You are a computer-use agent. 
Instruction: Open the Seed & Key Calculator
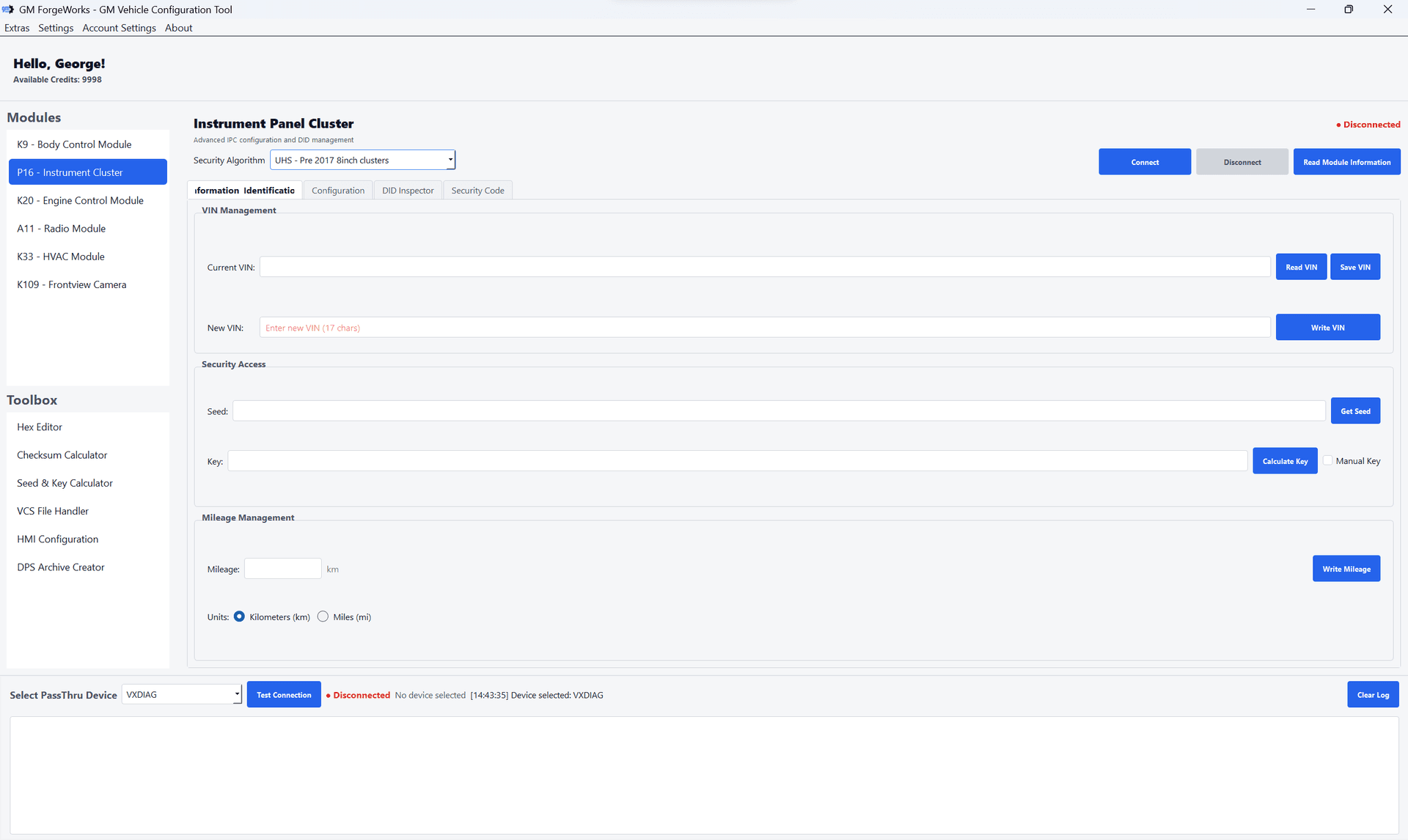(x=65, y=482)
